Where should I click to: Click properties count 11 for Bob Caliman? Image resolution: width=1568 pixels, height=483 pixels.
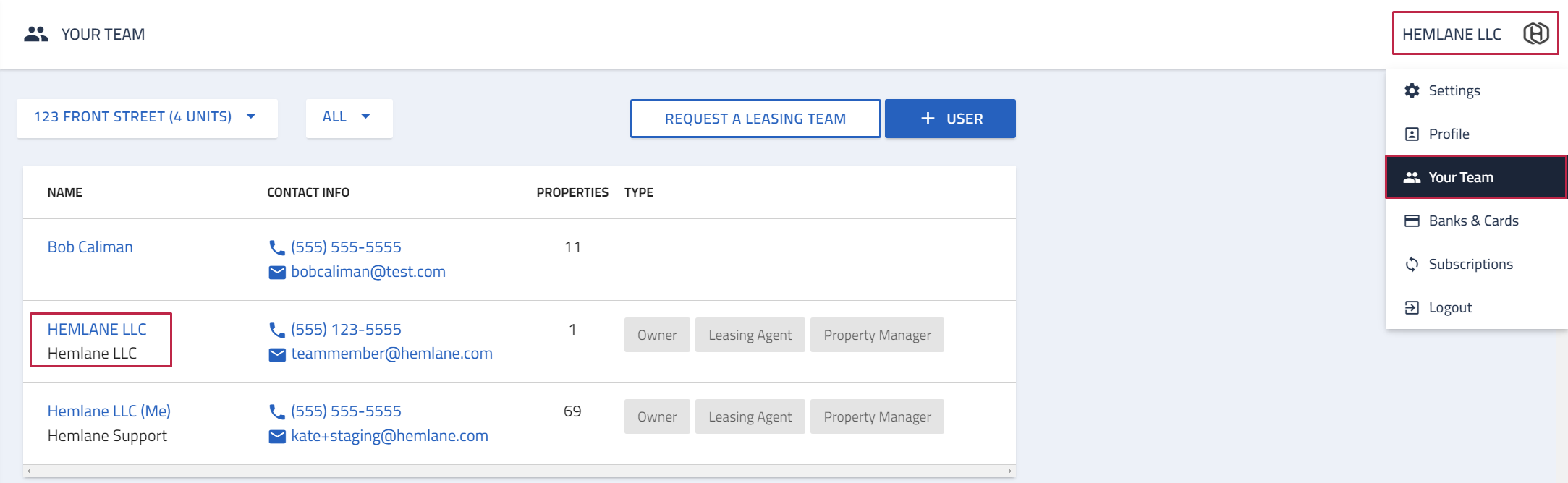click(572, 247)
